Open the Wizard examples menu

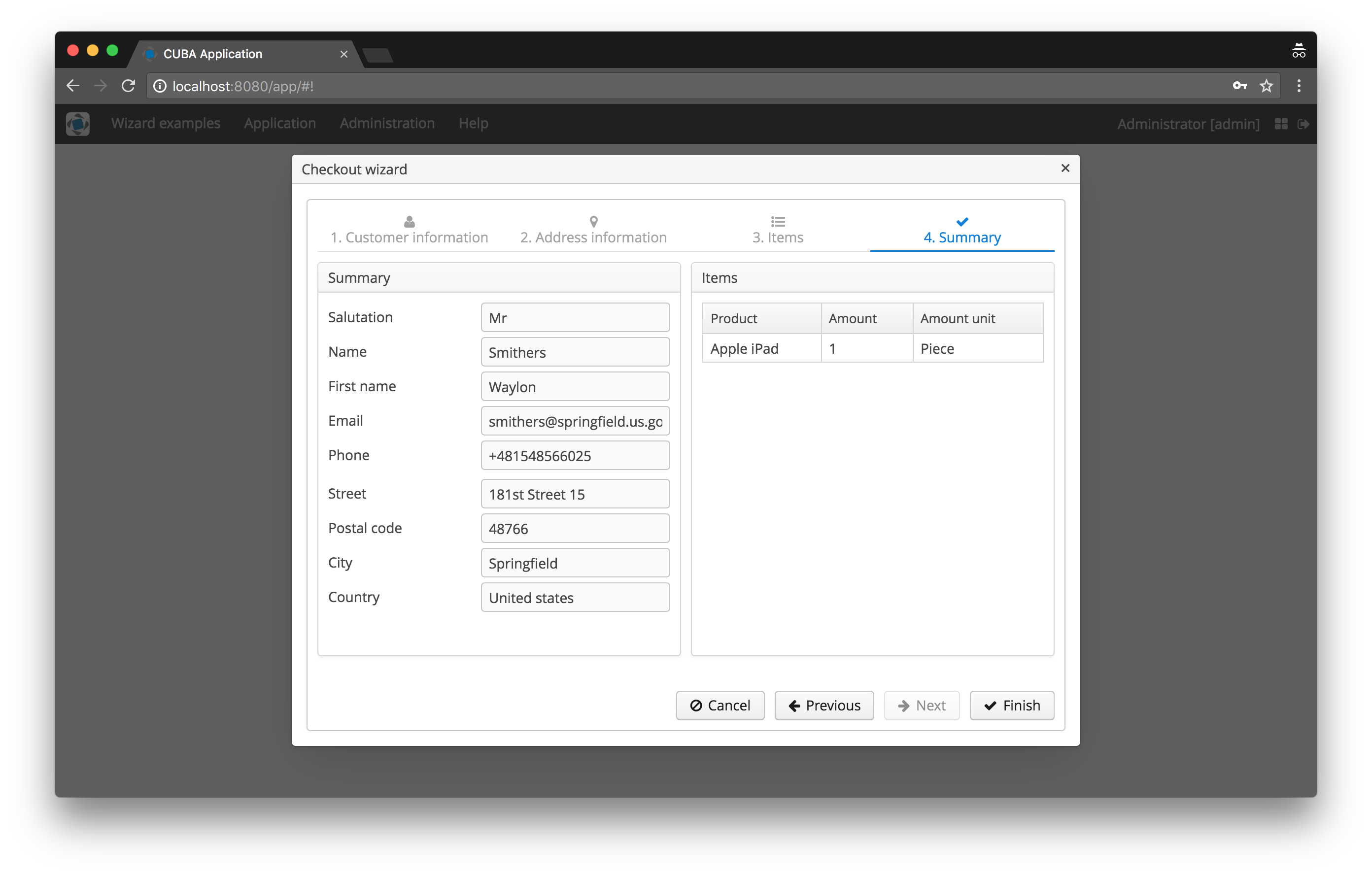pos(165,124)
